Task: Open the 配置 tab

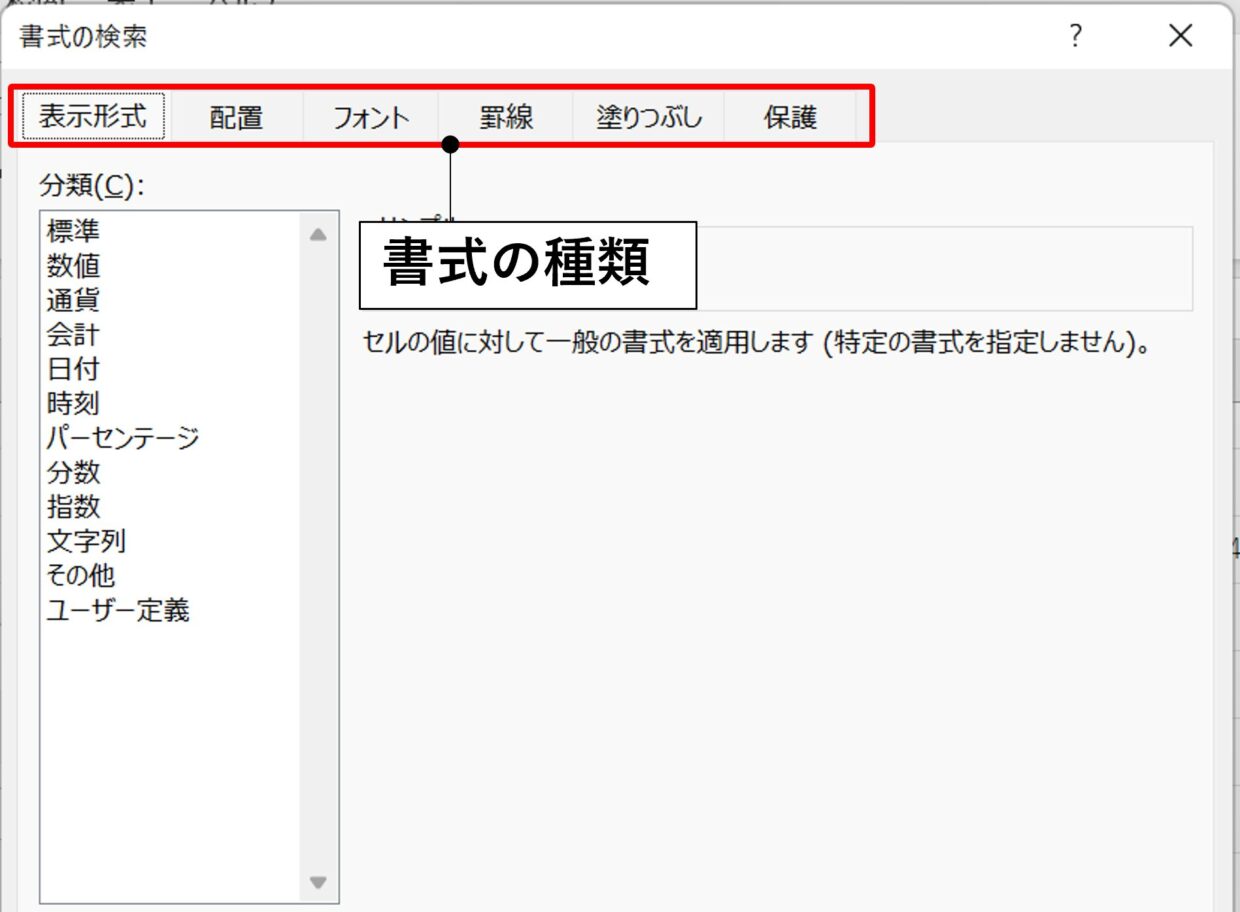Action: [237, 118]
